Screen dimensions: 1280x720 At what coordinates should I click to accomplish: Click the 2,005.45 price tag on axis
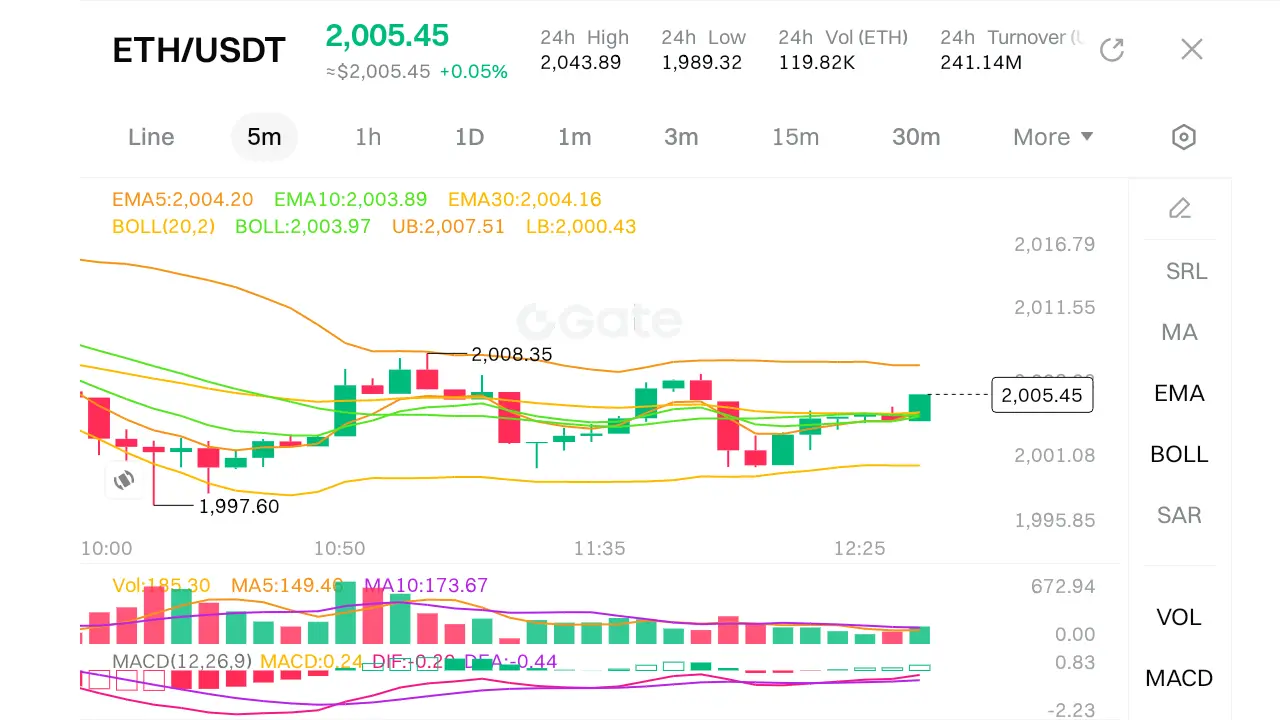click(x=1042, y=395)
